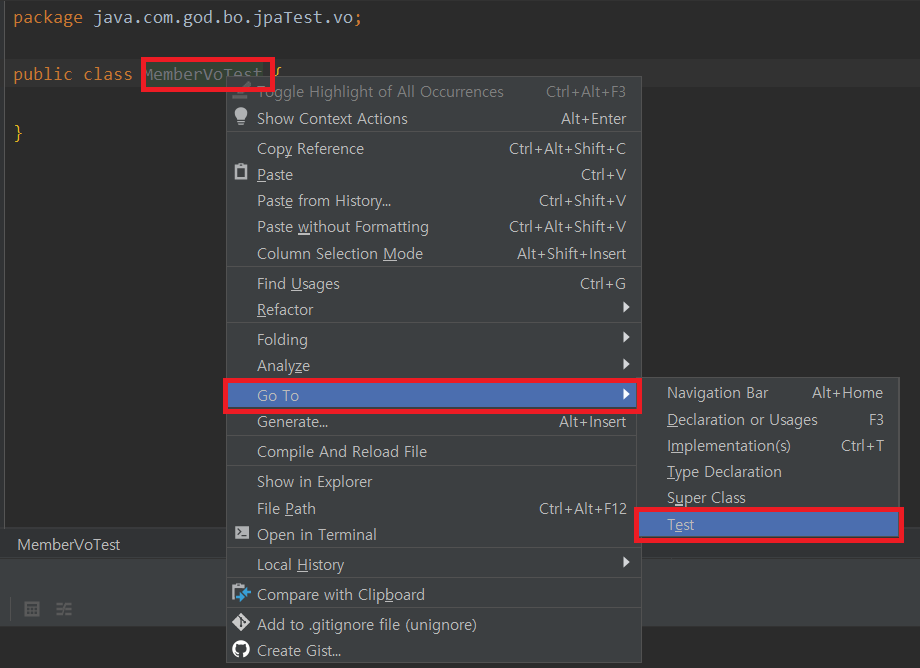The image size is (920, 668).
Task: Click the 'public' keyword in the editor
Action: (x=43, y=74)
